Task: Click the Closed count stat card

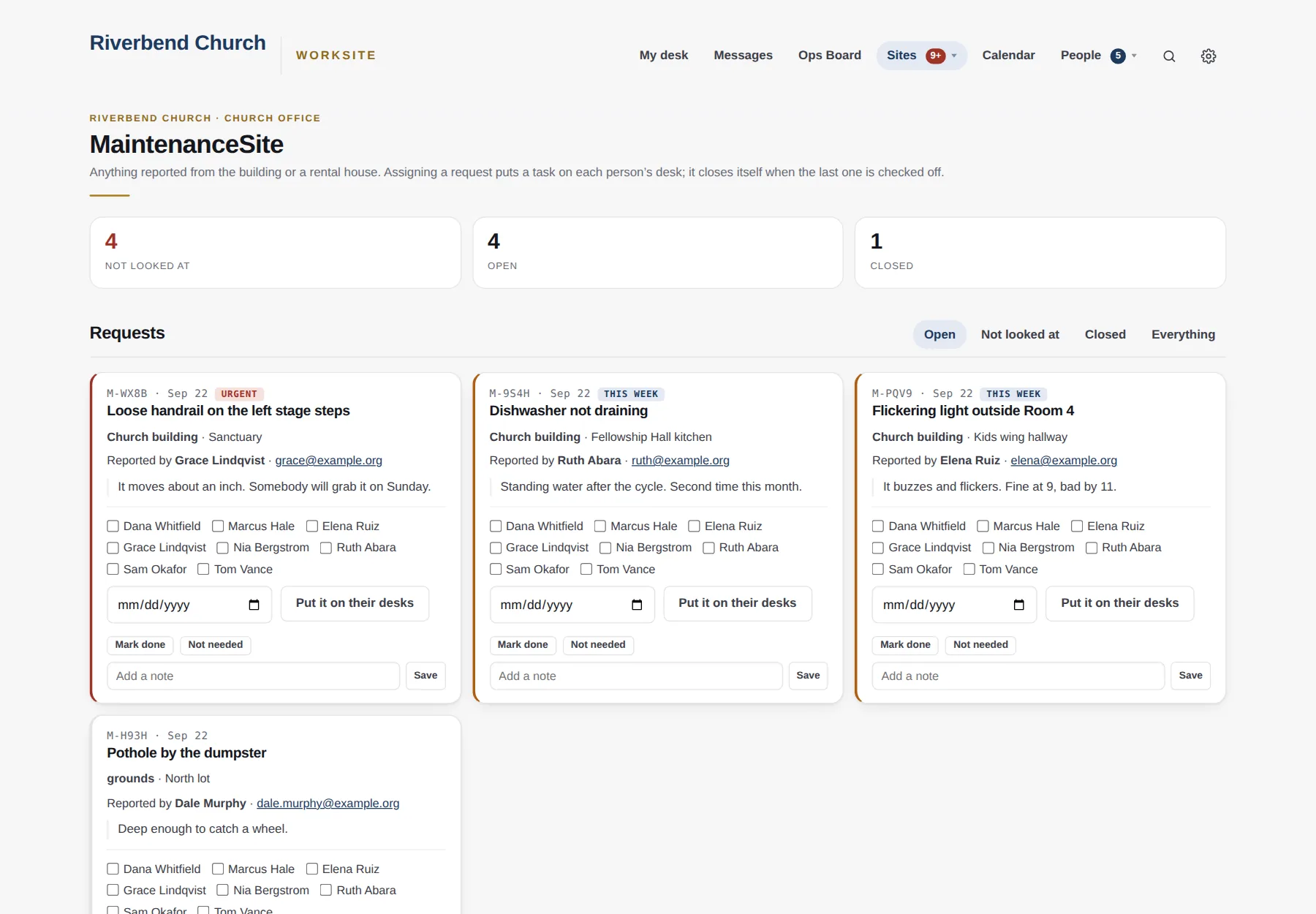Action: coord(1040,252)
